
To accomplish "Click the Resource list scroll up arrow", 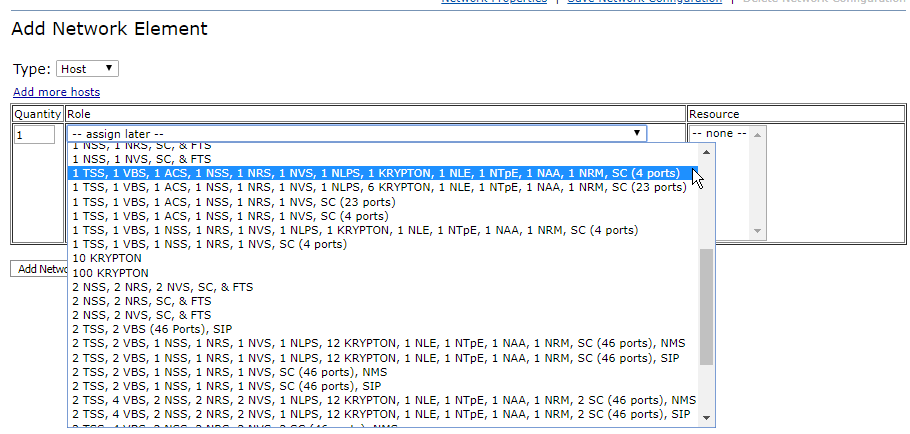I will pos(757,134).
